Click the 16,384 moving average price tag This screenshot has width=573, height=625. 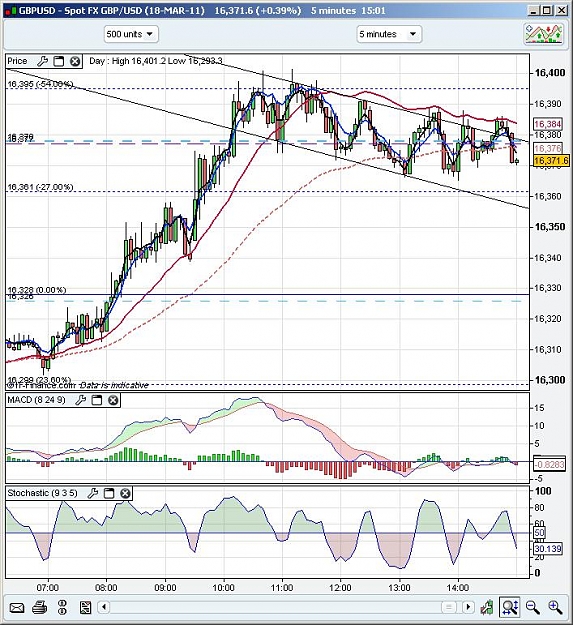tap(548, 124)
